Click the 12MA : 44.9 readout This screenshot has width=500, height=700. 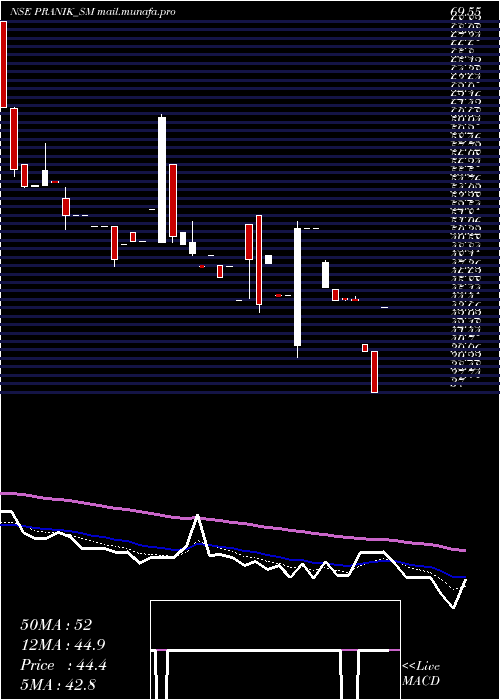click(63, 645)
